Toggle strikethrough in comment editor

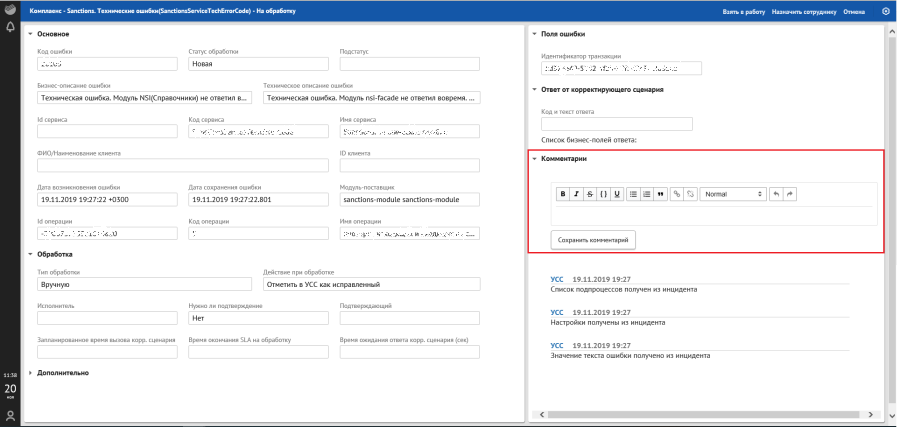590,194
